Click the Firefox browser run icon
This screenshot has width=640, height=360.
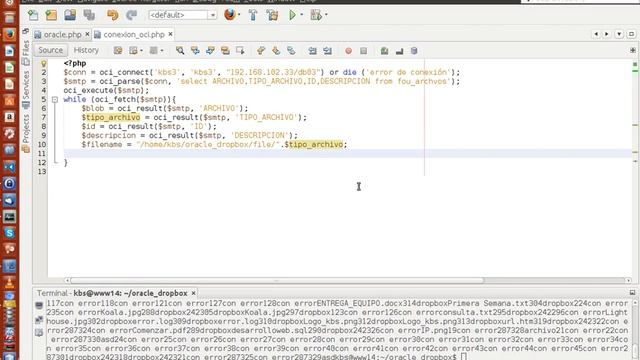[x=230, y=15]
